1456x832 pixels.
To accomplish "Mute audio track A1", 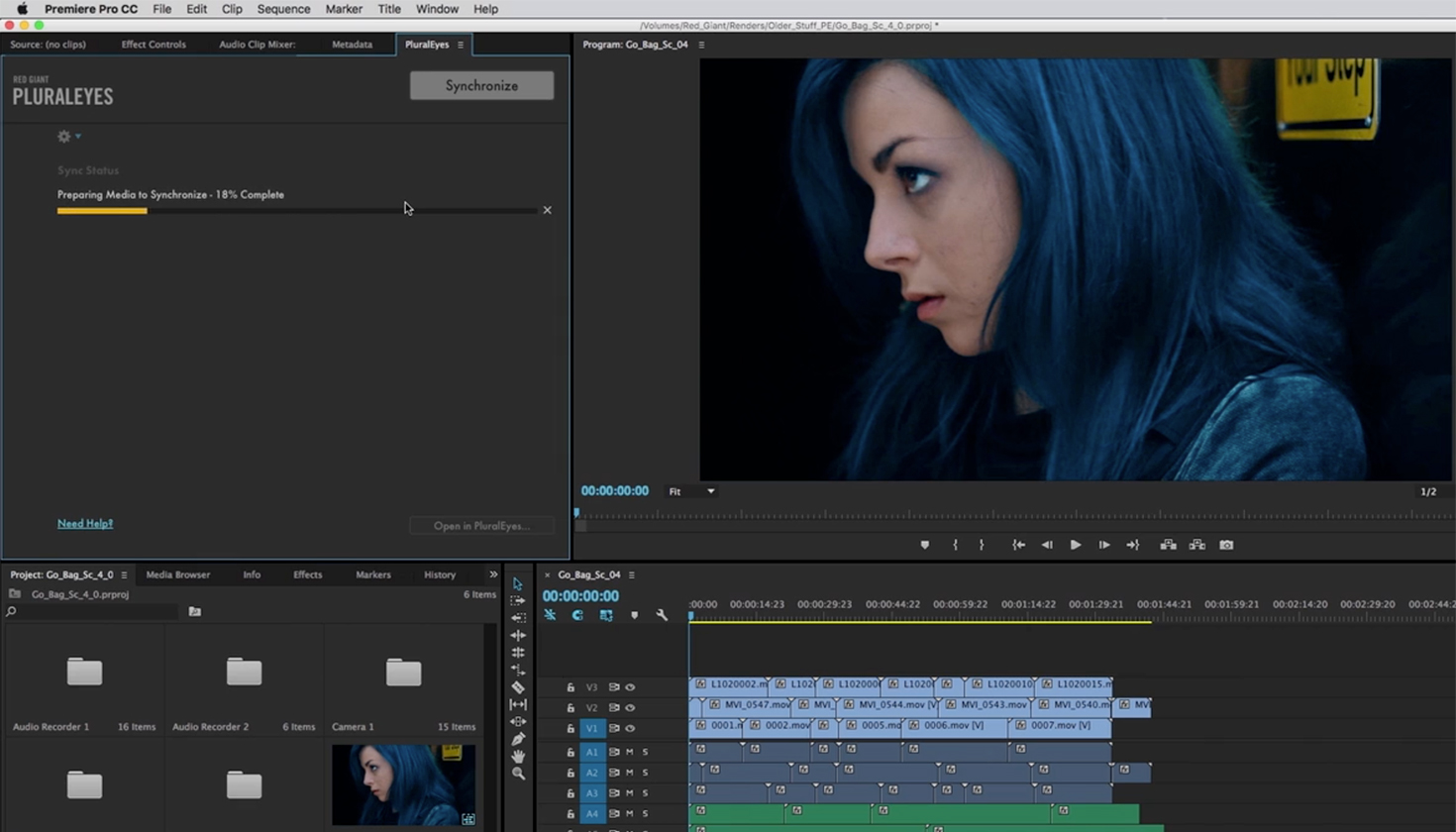I will [x=629, y=752].
